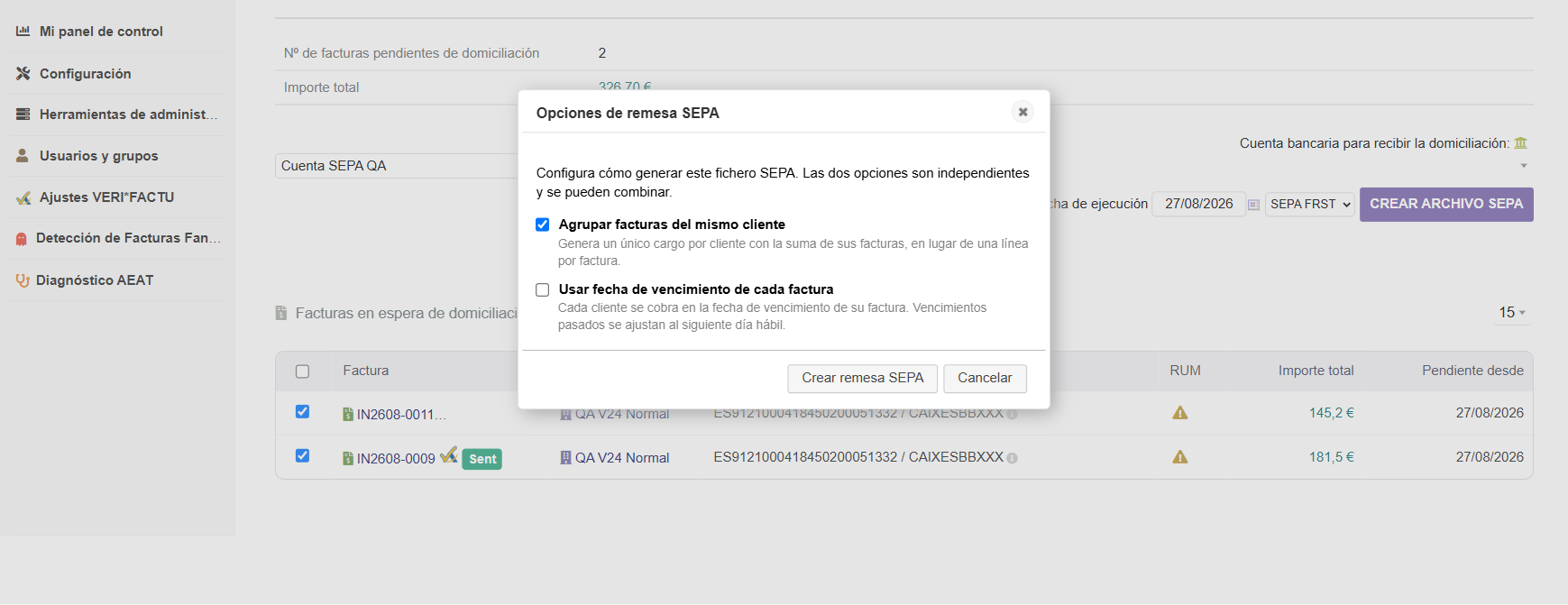The height and width of the screenshot is (605, 1568).
Task: Toggle the select-all checkbox in the Factura header
Action: (x=302, y=371)
